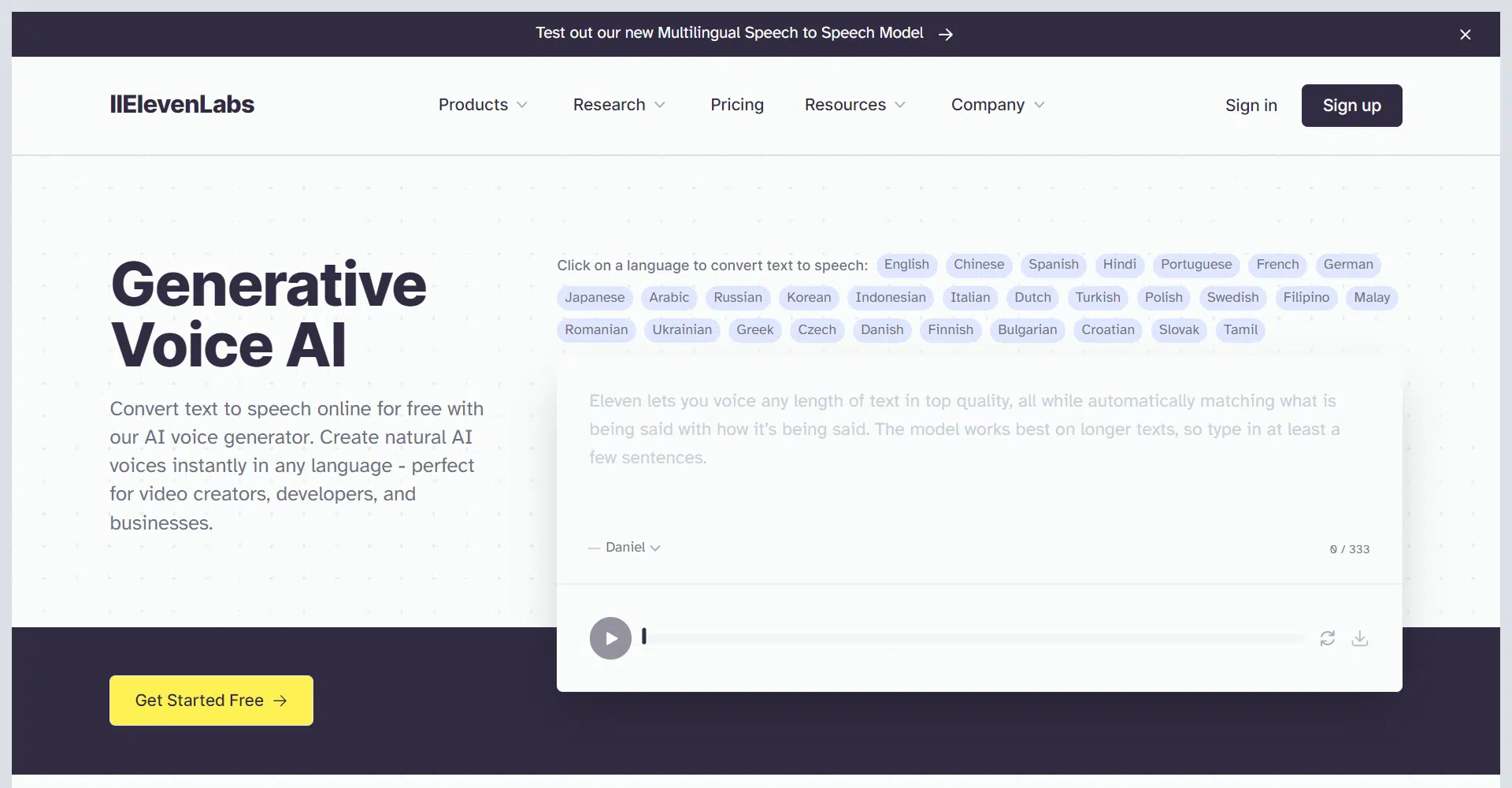The width and height of the screenshot is (1512, 788).
Task: Open the Daniel voice selector
Action: 632,547
